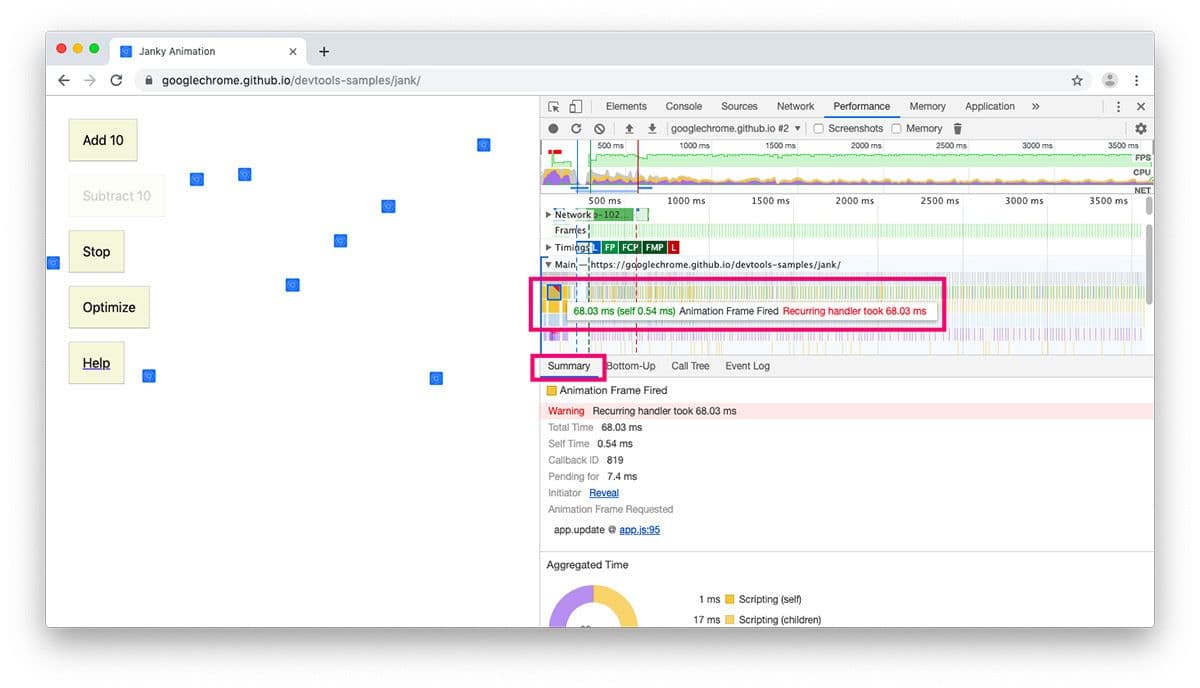Viewport: 1200px width, 688px height.
Task: Open the Console panel
Action: coord(683,105)
